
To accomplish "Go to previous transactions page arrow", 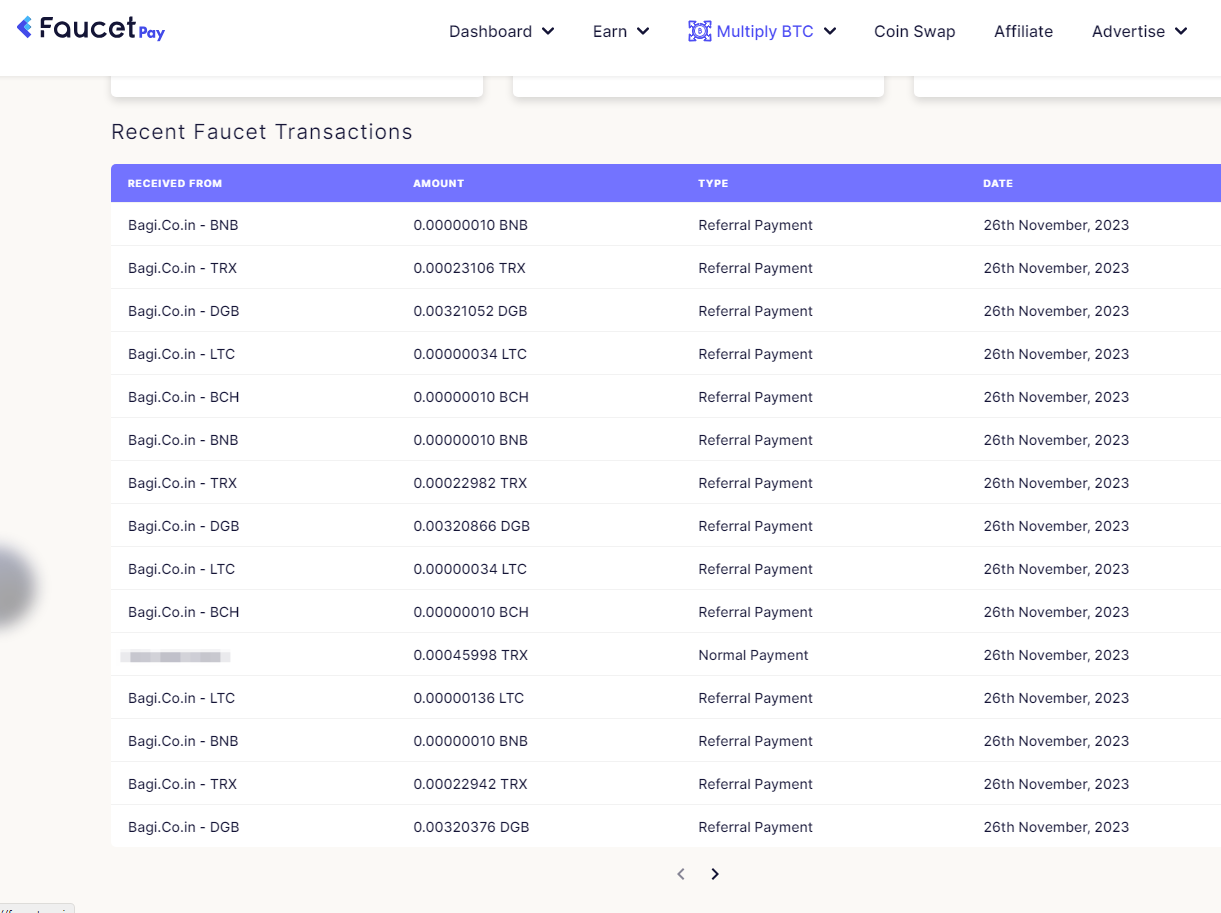I will pos(681,874).
